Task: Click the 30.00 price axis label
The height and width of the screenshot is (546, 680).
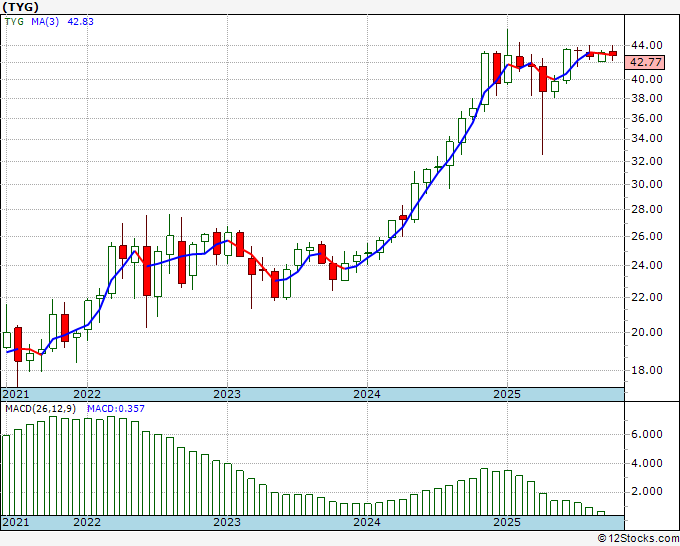Action: click(645, 184)
